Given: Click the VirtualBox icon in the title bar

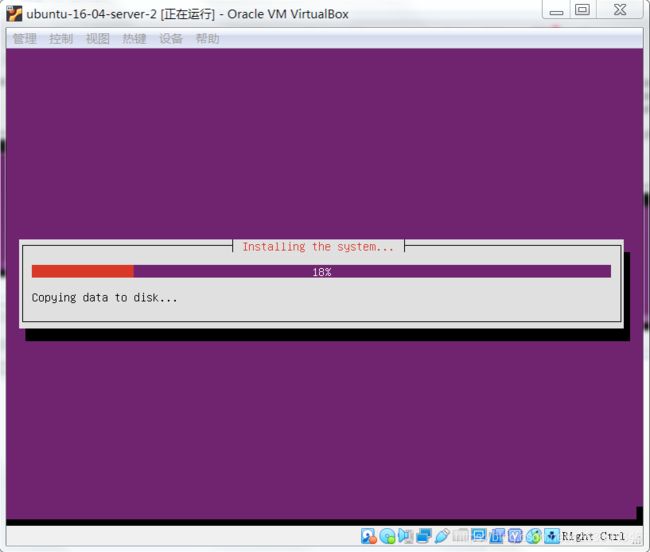Looking at the screenshot, I should coord(14,14).
